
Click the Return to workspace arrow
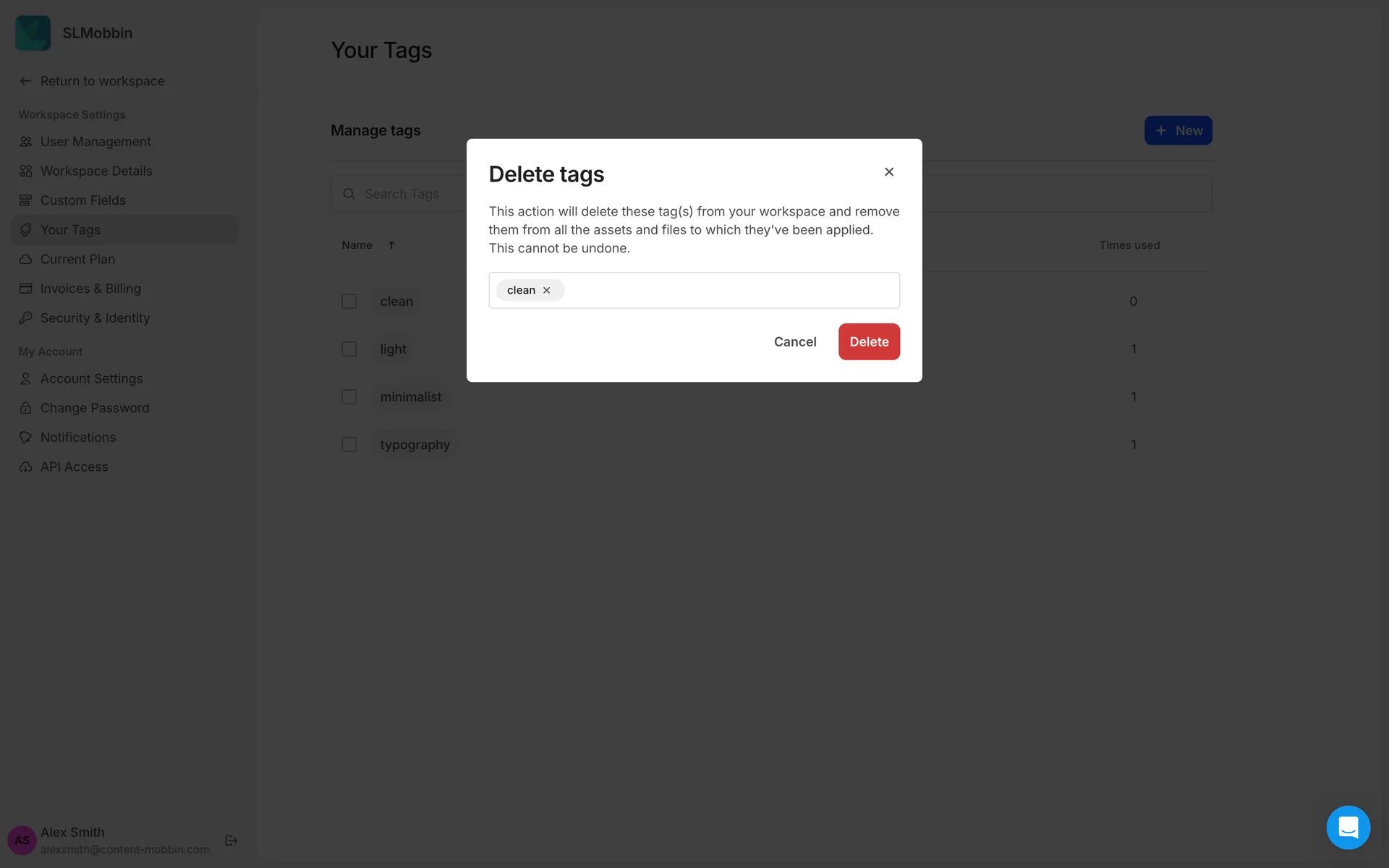pyautogui.click(x=26, y=81)
